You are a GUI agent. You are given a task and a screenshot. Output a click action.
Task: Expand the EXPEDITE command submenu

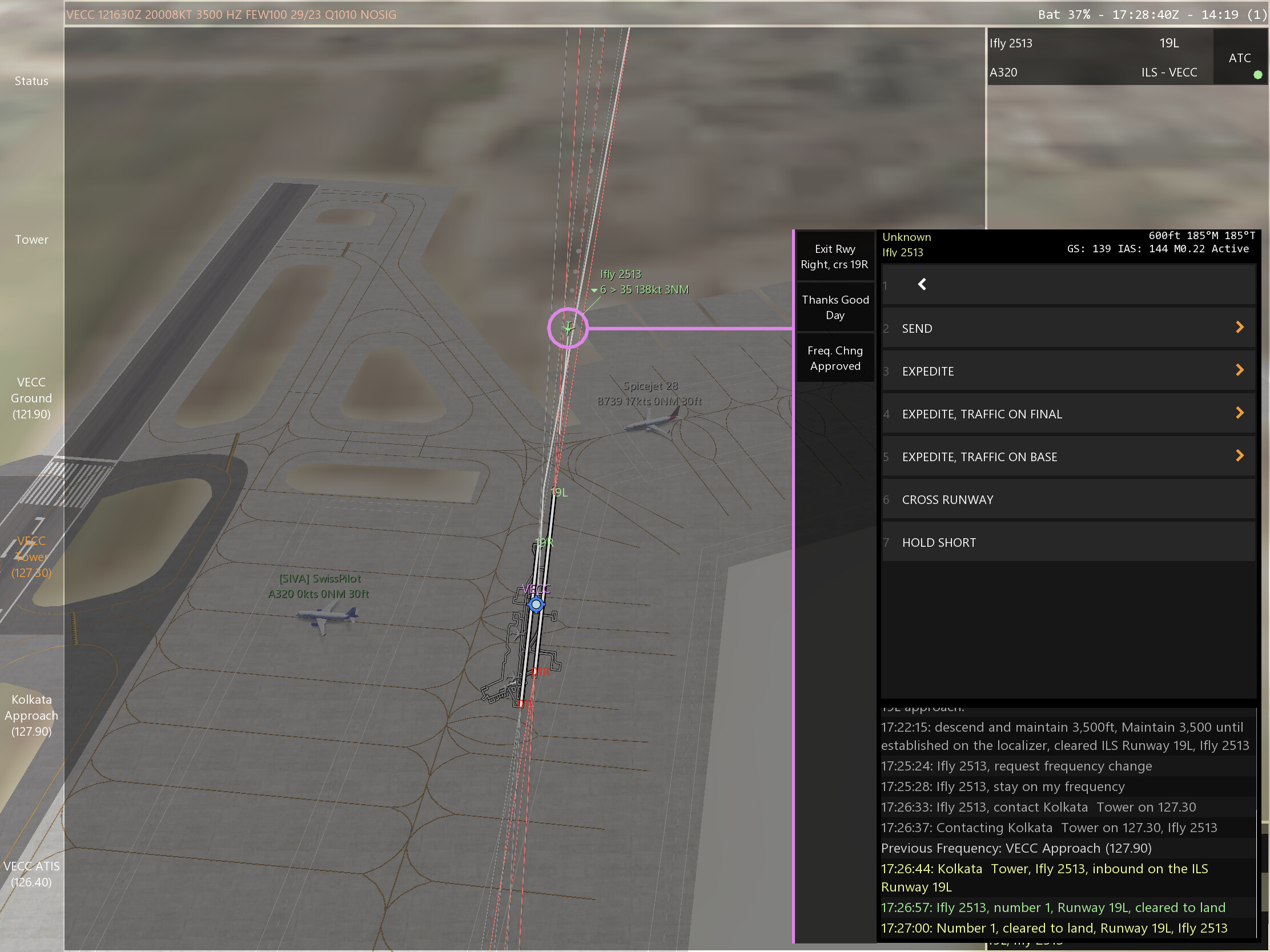(x=1240, y=371)
